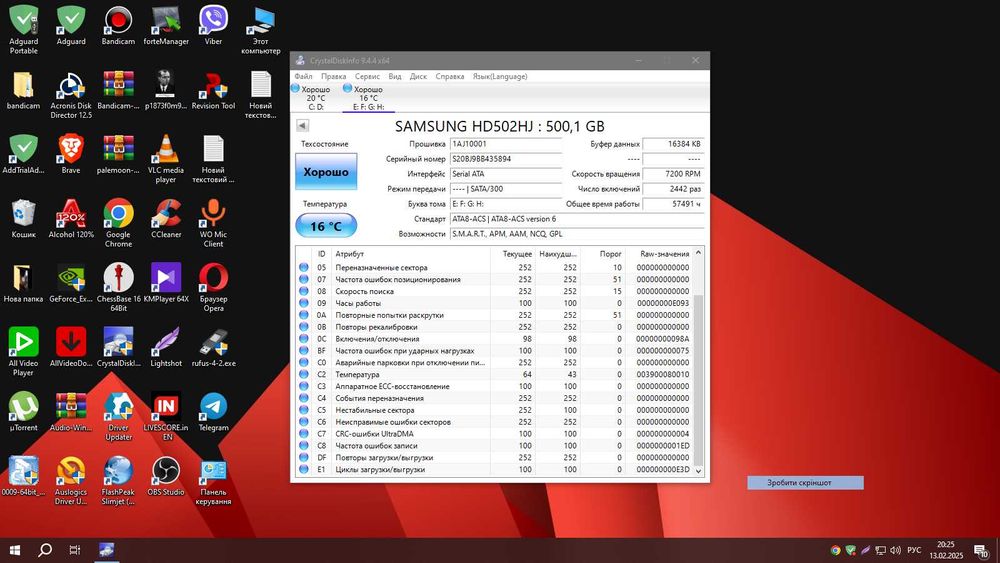Open the Диск menu
The image size is (1000, 563).
(418, 77)
